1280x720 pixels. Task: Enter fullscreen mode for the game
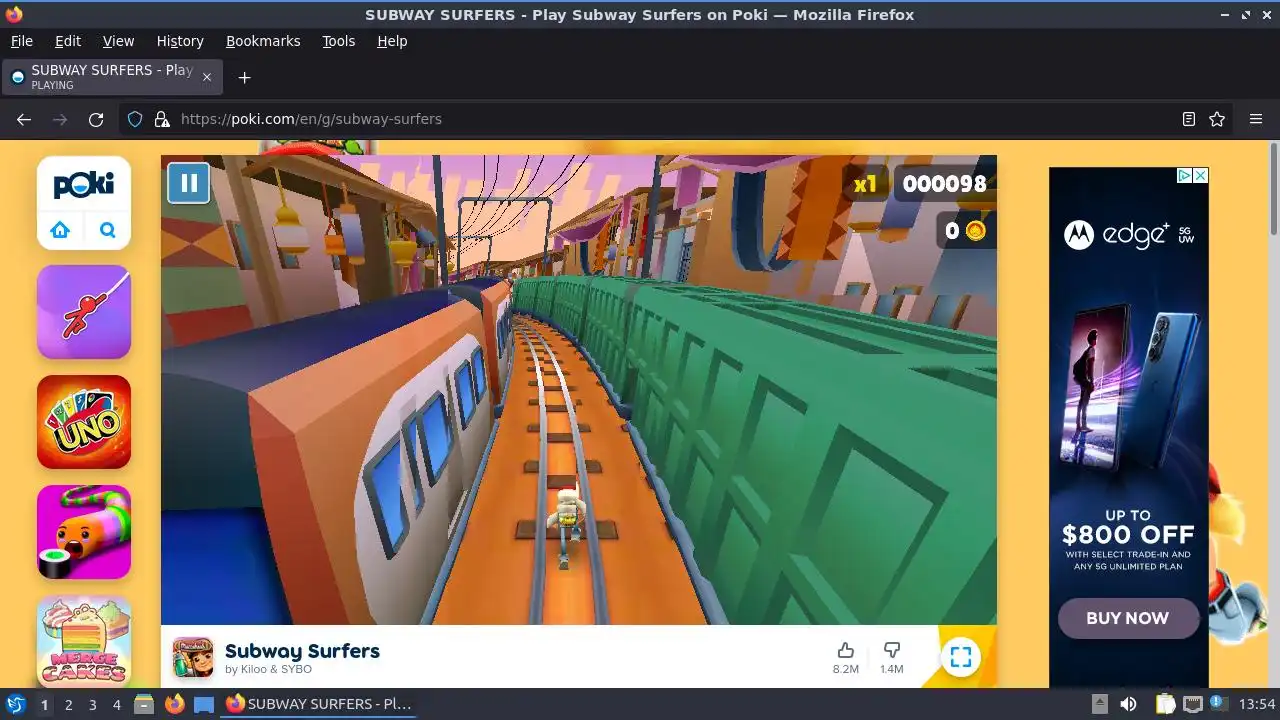pos(961,657)
